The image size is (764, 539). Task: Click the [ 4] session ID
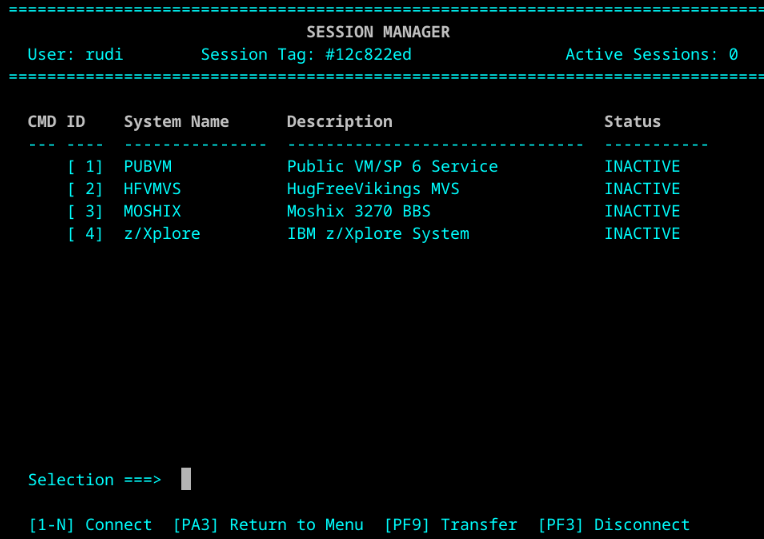pyautogui.click(x=85, y=234)
